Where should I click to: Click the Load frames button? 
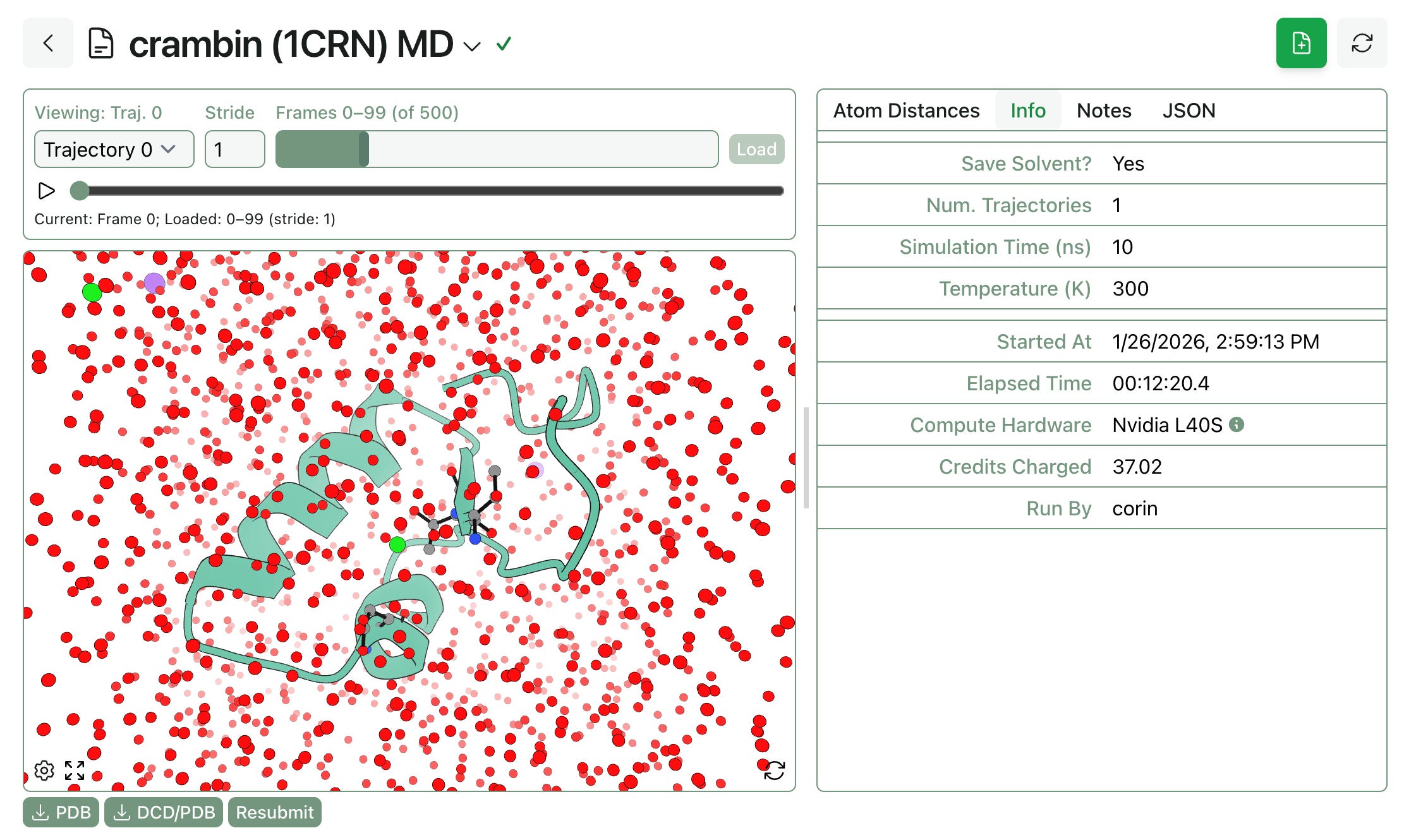pyautogui.click(x=756, y=149)
